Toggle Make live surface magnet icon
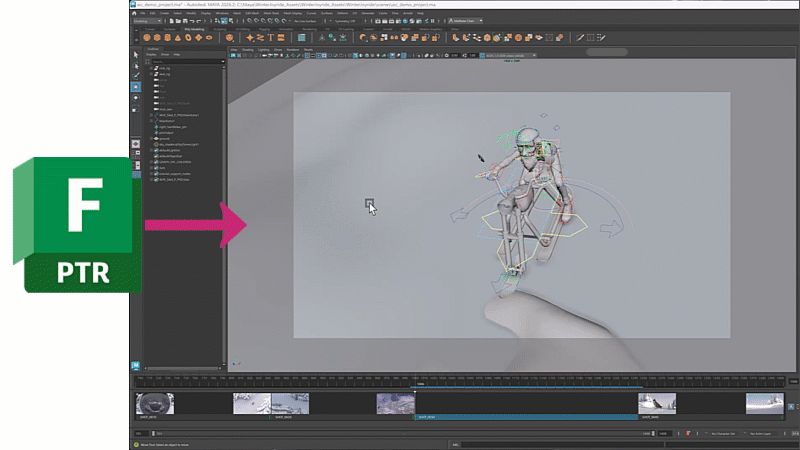 [284, 21]
